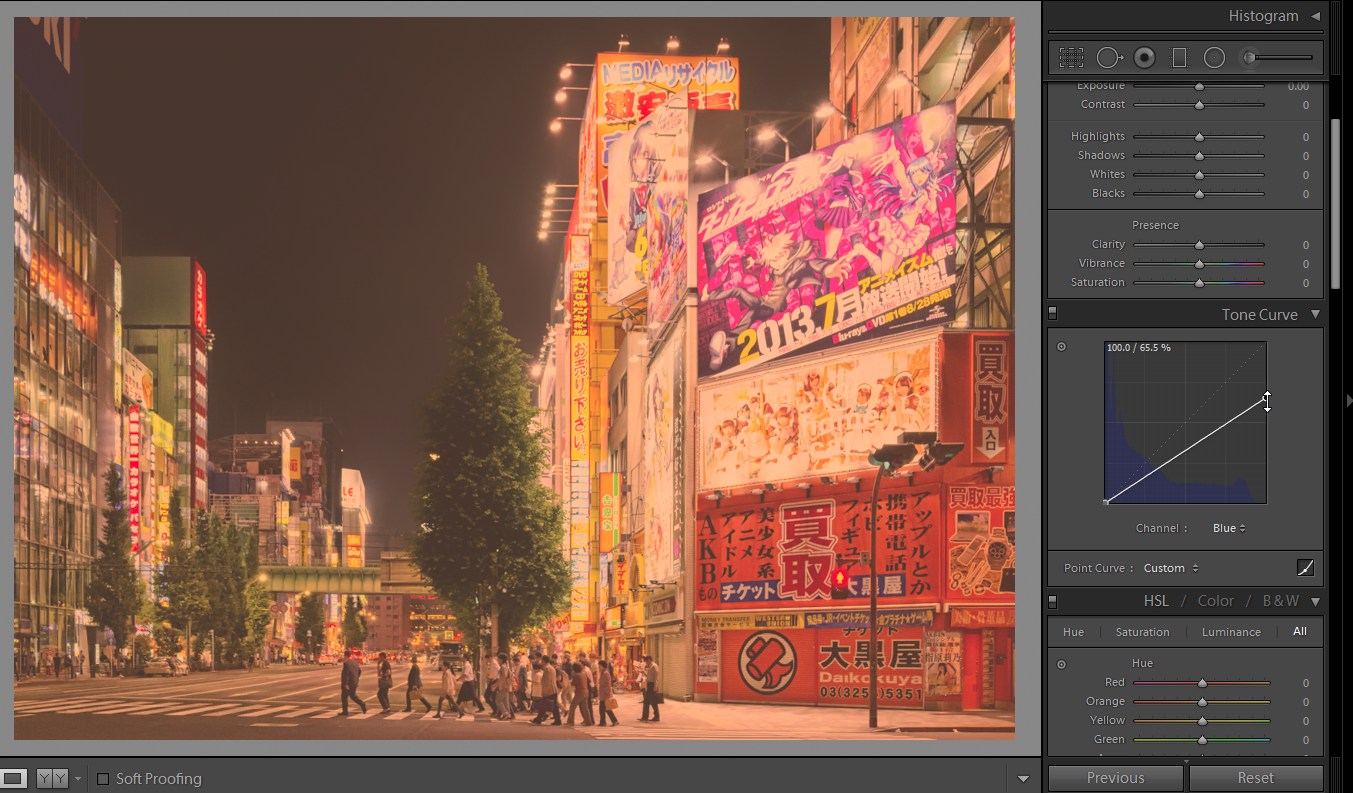
Task: Open the toolbar content menu arrow
Action: (1023, 778)
